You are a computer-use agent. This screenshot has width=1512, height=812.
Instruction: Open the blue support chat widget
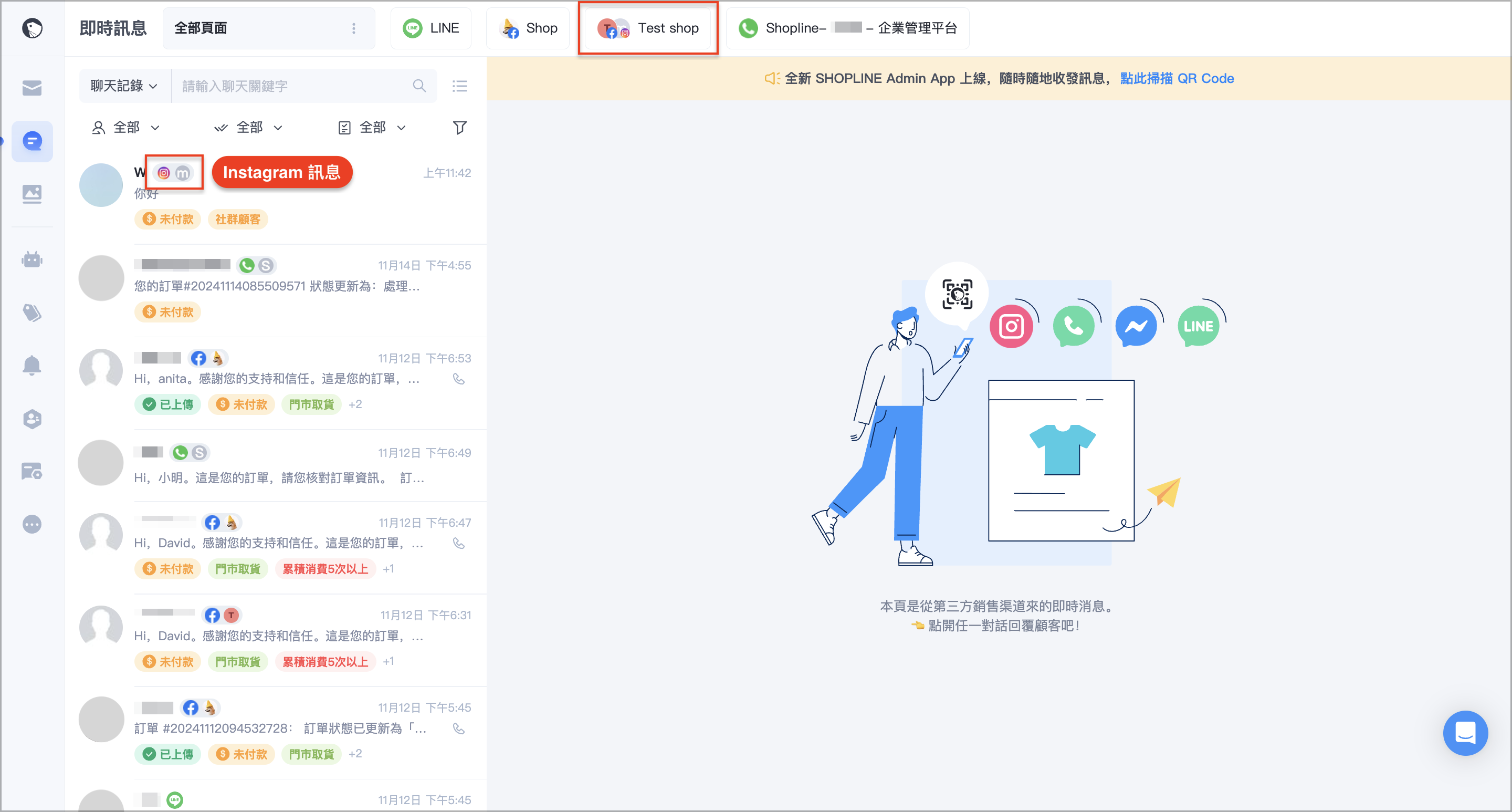tap(1465, 733)
